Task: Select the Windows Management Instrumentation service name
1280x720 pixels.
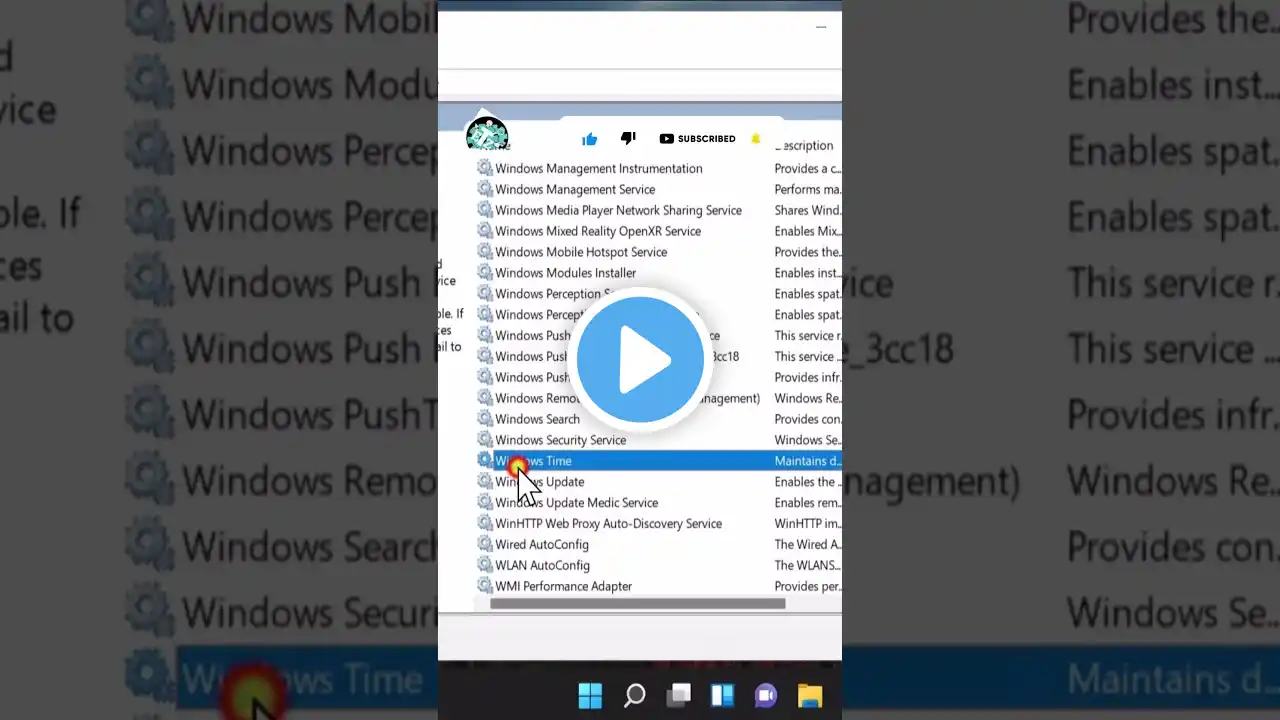Action: coord(599,169)
